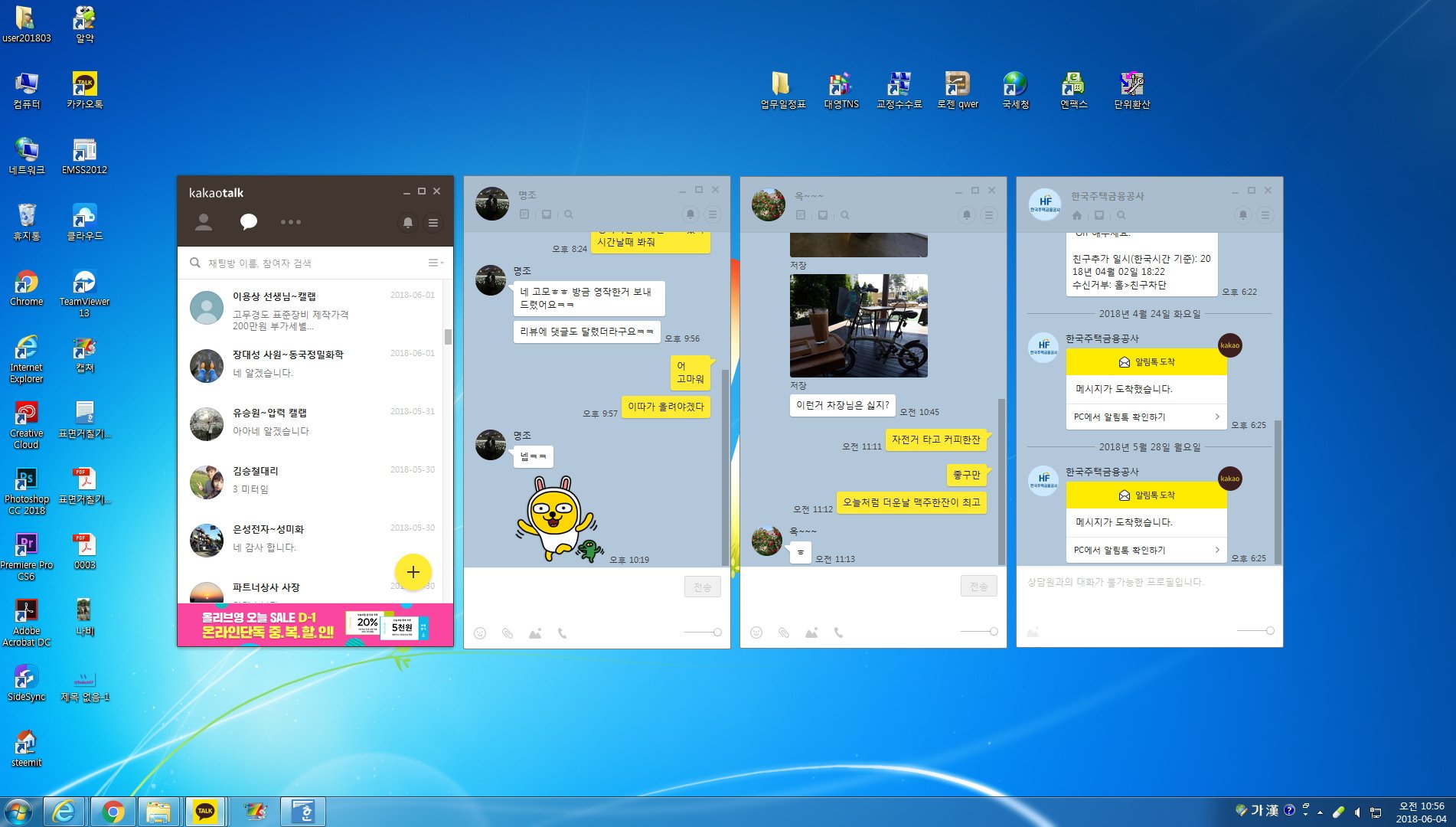
Task: Click the 전송 button in 옥~~~ chat
Action: coord(979,587)
